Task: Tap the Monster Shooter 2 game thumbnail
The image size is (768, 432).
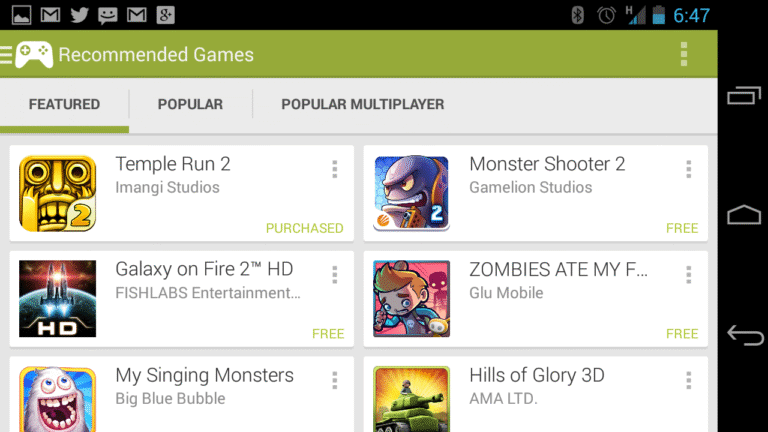Action: (x=411, y=193)
